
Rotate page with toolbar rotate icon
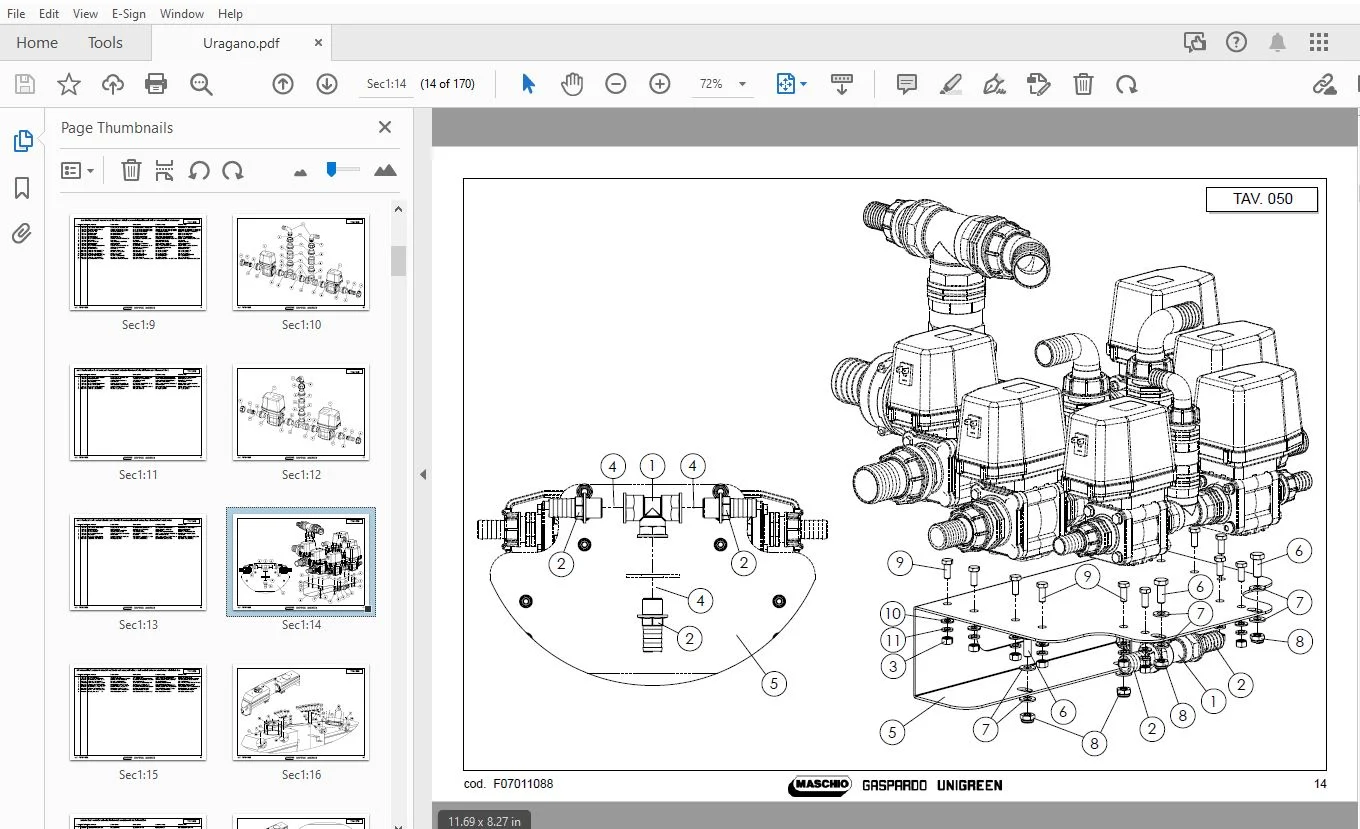1127,84
